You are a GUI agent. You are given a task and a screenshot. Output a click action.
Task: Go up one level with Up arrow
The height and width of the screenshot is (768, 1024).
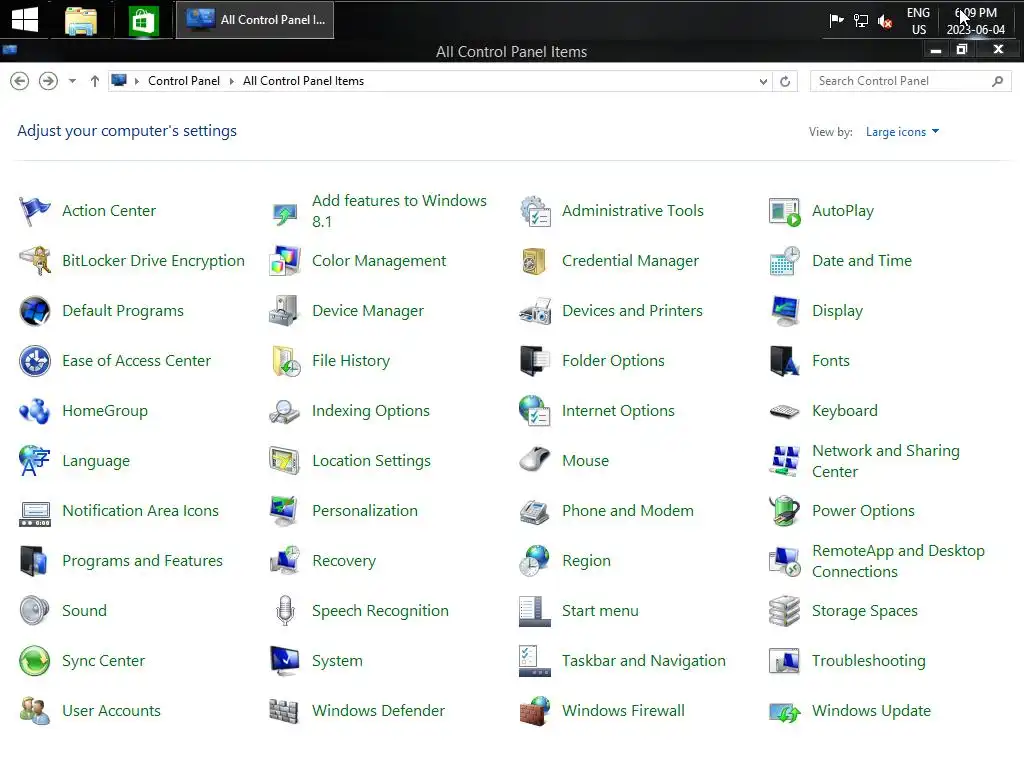[95, 81]
